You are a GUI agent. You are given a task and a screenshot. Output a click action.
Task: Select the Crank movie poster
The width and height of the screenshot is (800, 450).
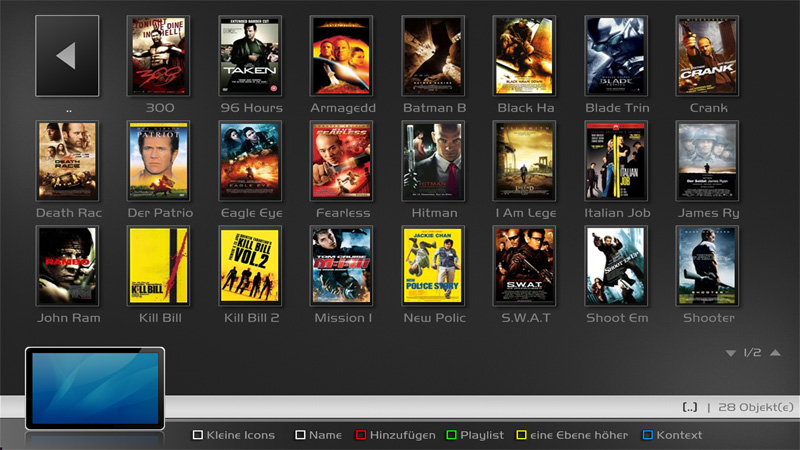pos(707,56)
